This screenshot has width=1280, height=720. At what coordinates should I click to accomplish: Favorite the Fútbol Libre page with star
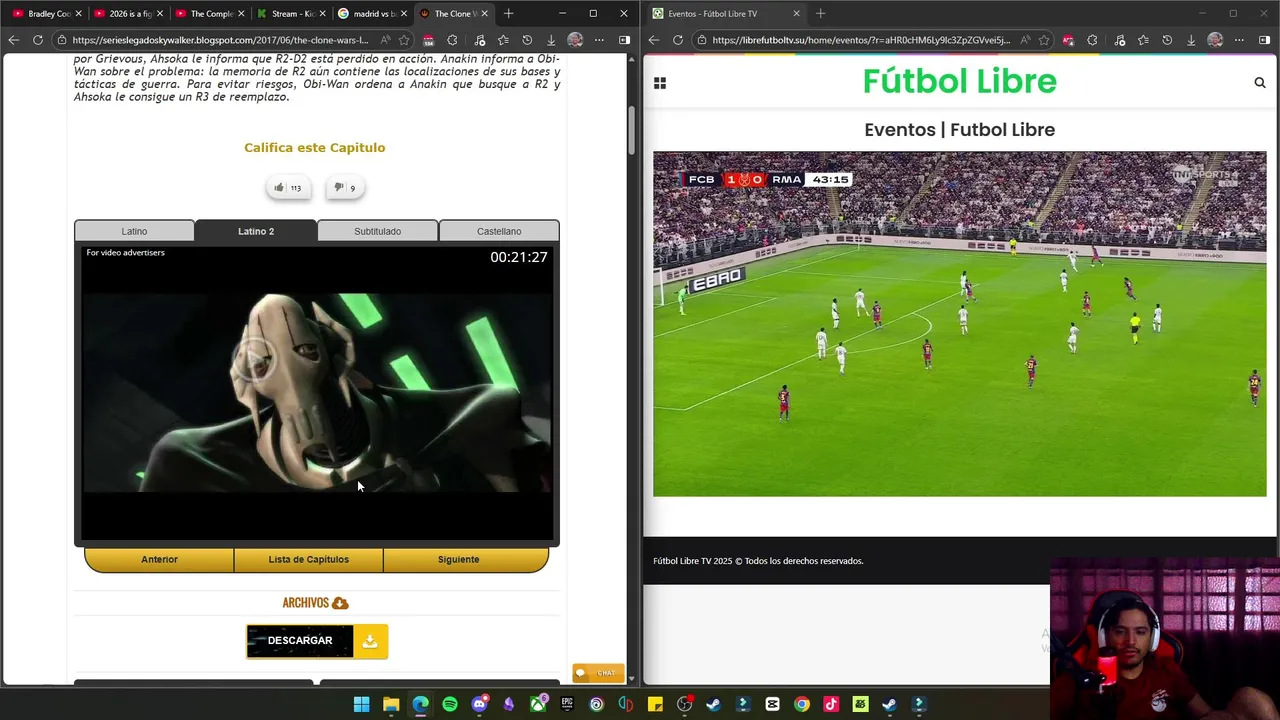tap(1044, 40)
